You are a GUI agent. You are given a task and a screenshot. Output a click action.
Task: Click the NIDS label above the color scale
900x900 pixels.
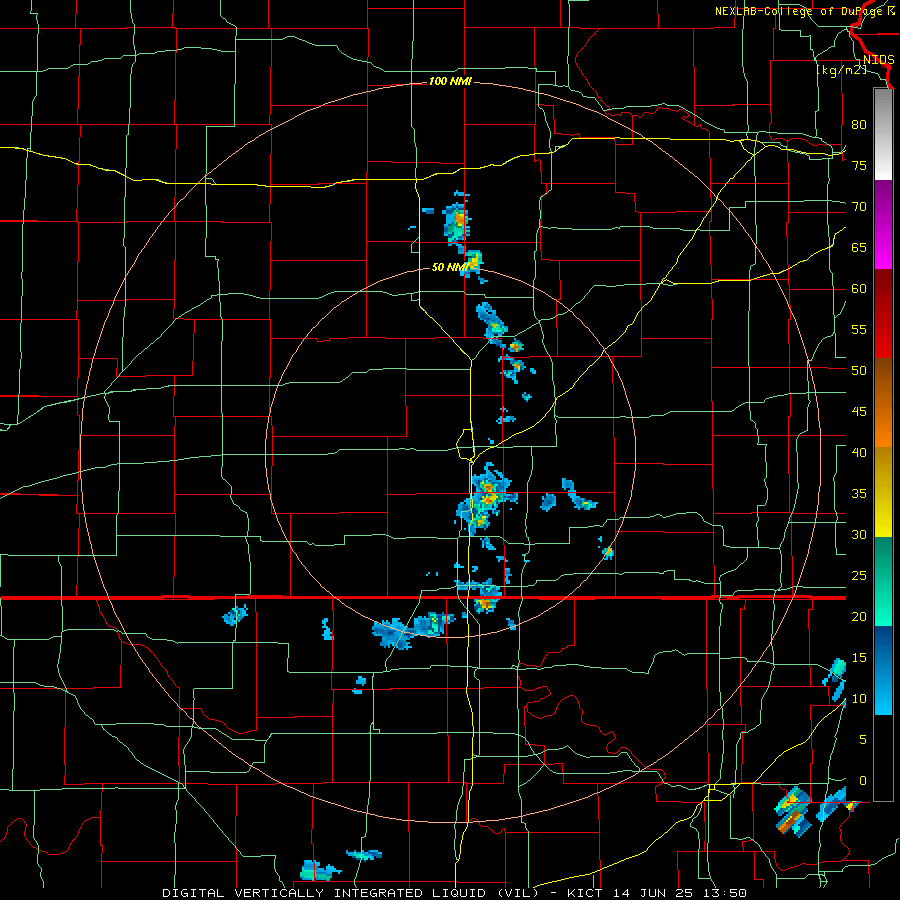tap(878, 60)
